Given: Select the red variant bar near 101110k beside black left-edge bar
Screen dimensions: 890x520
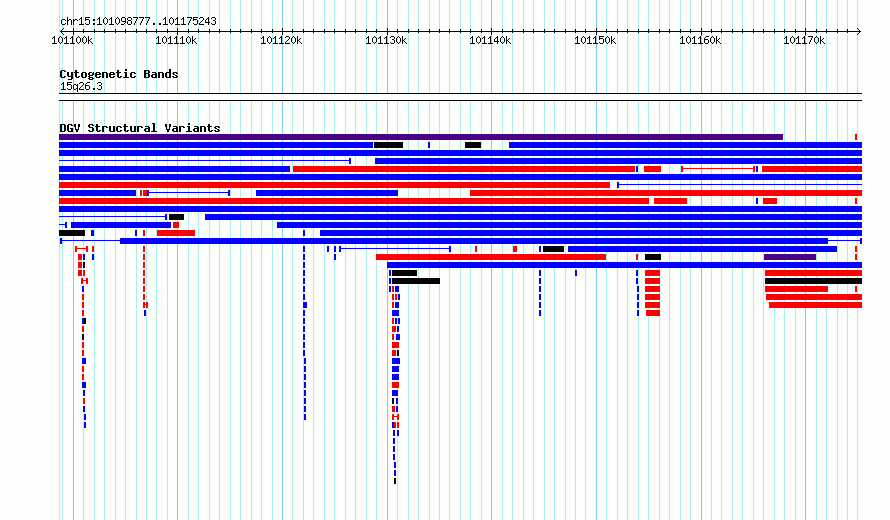Looking at the screenshot, I should (x=176, y=233).
